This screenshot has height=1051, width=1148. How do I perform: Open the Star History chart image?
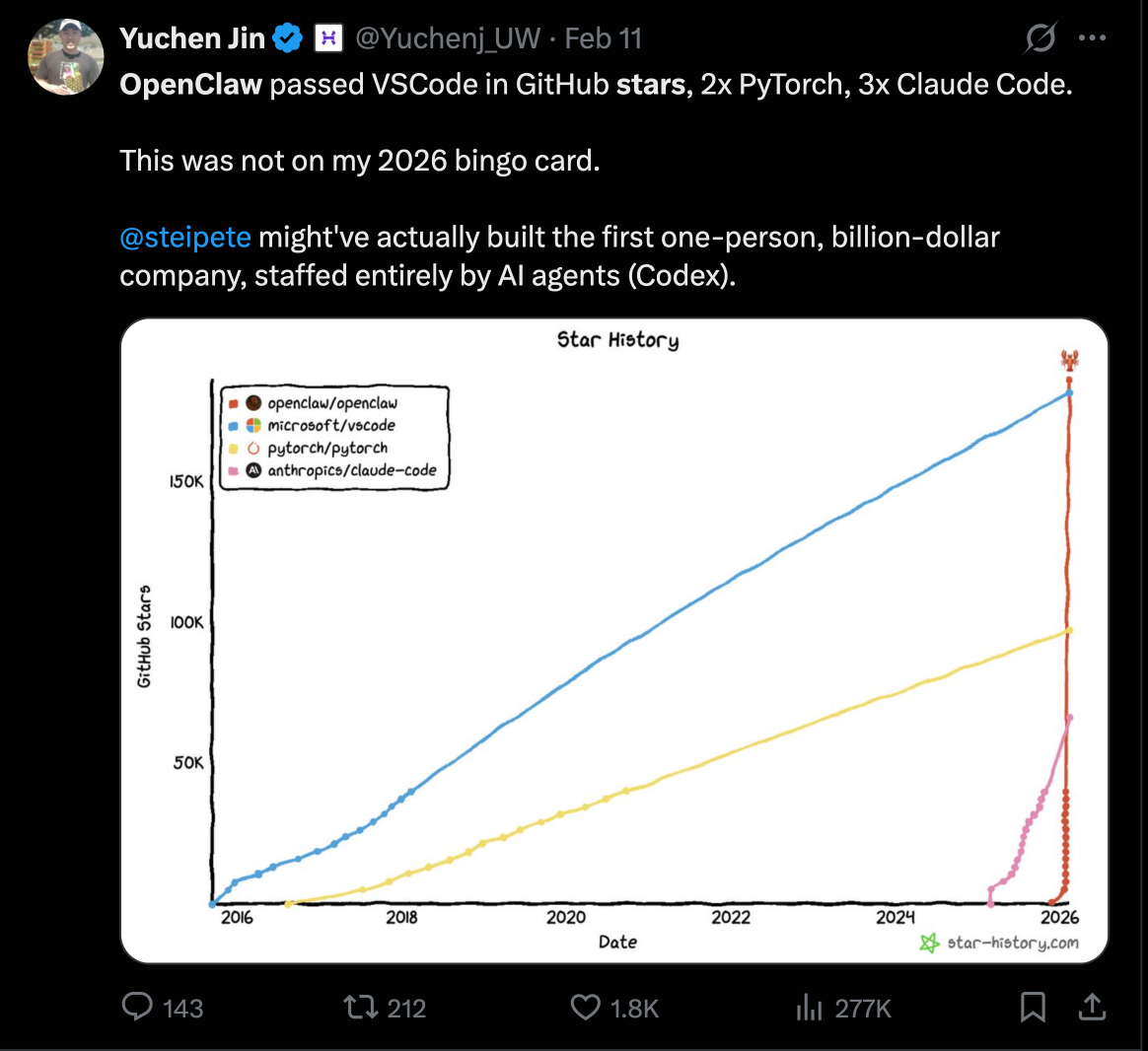coord(614,641)
